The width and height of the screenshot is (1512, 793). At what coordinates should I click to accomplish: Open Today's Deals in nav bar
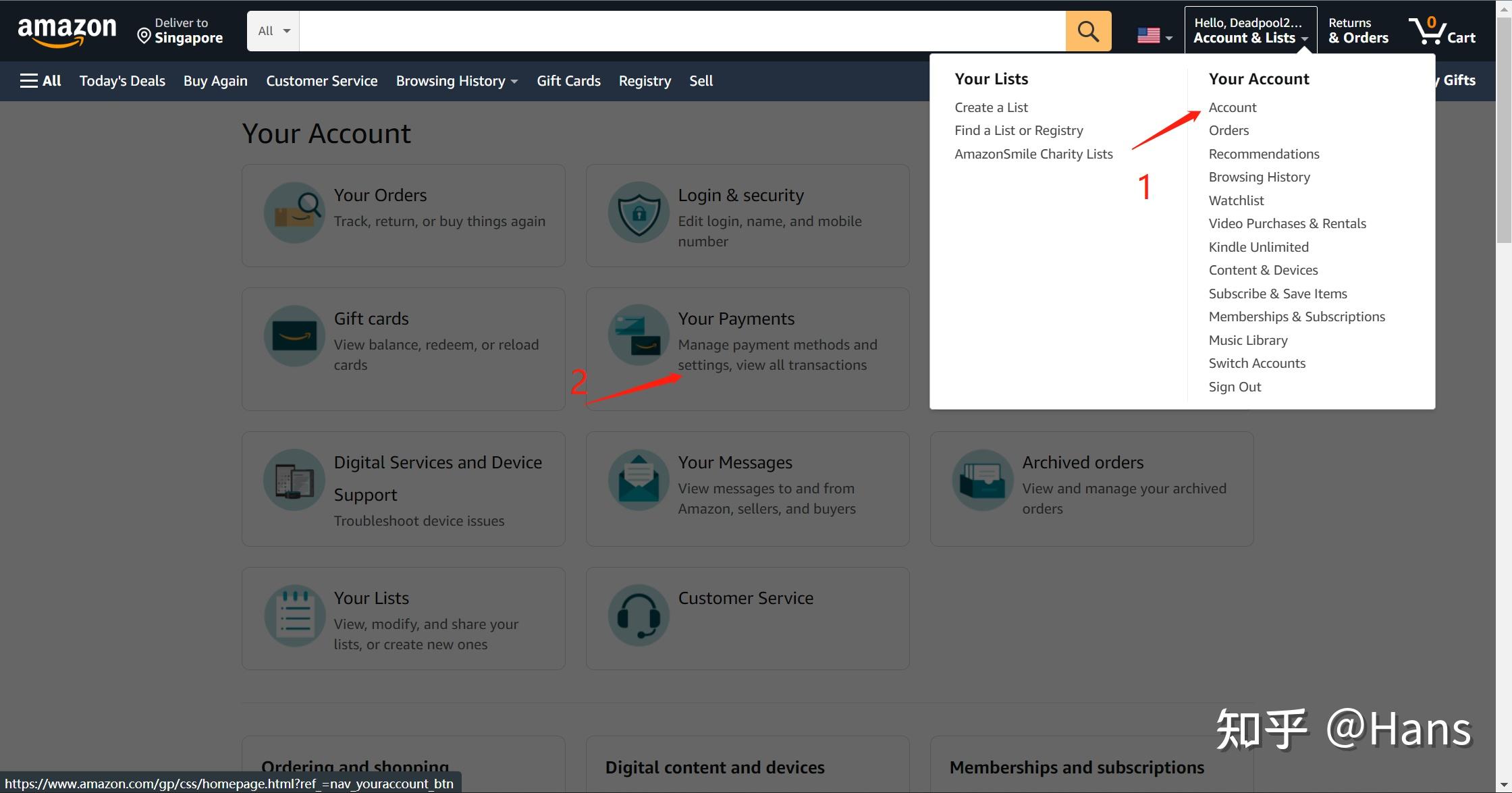[122, 81]
